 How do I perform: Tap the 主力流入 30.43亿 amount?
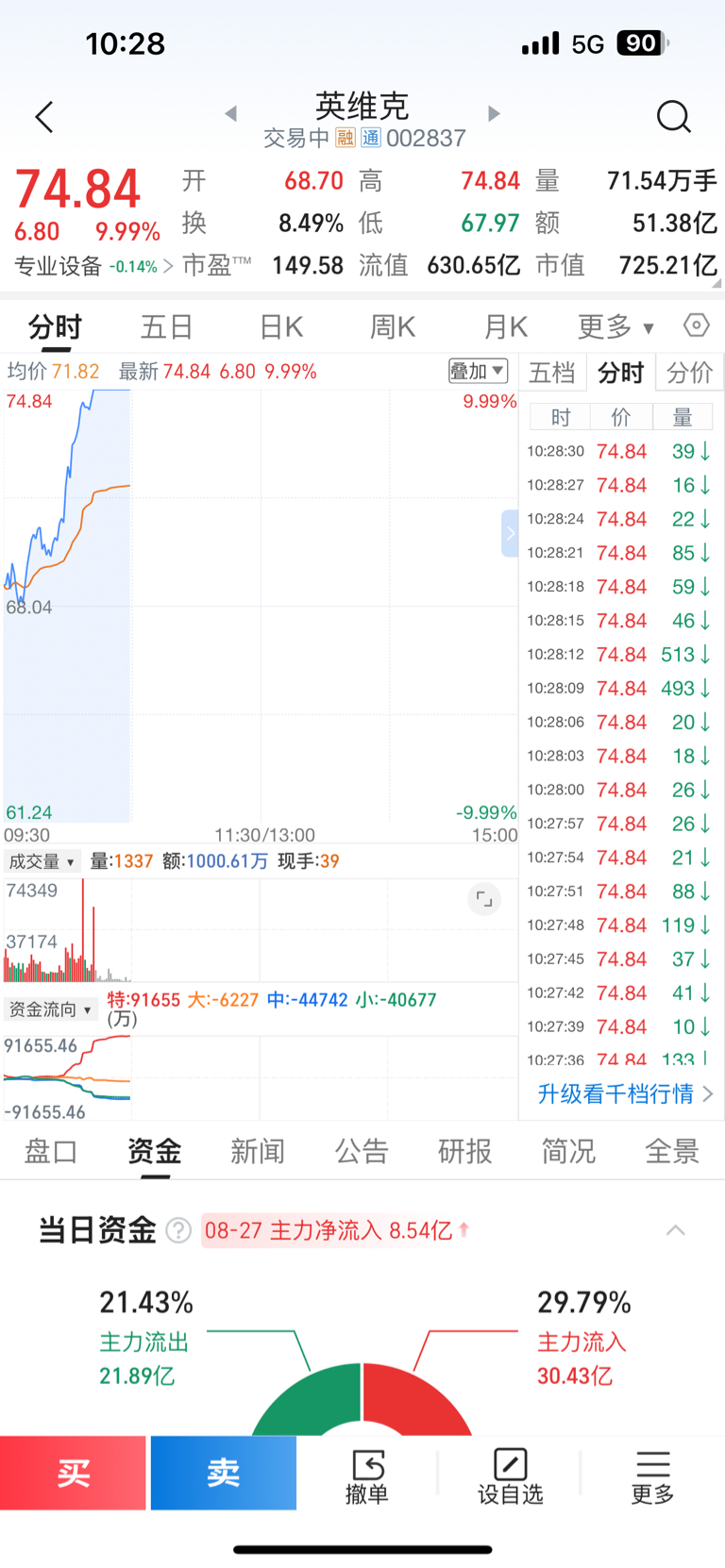575,1376
